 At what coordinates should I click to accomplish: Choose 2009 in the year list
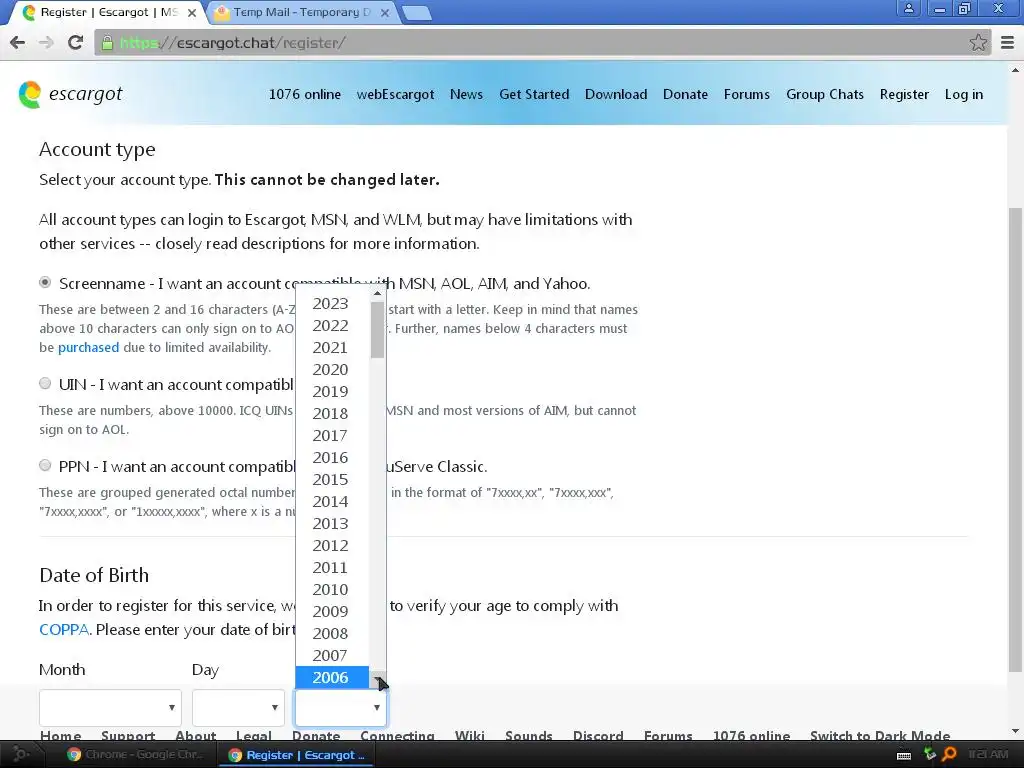(332, 612)
